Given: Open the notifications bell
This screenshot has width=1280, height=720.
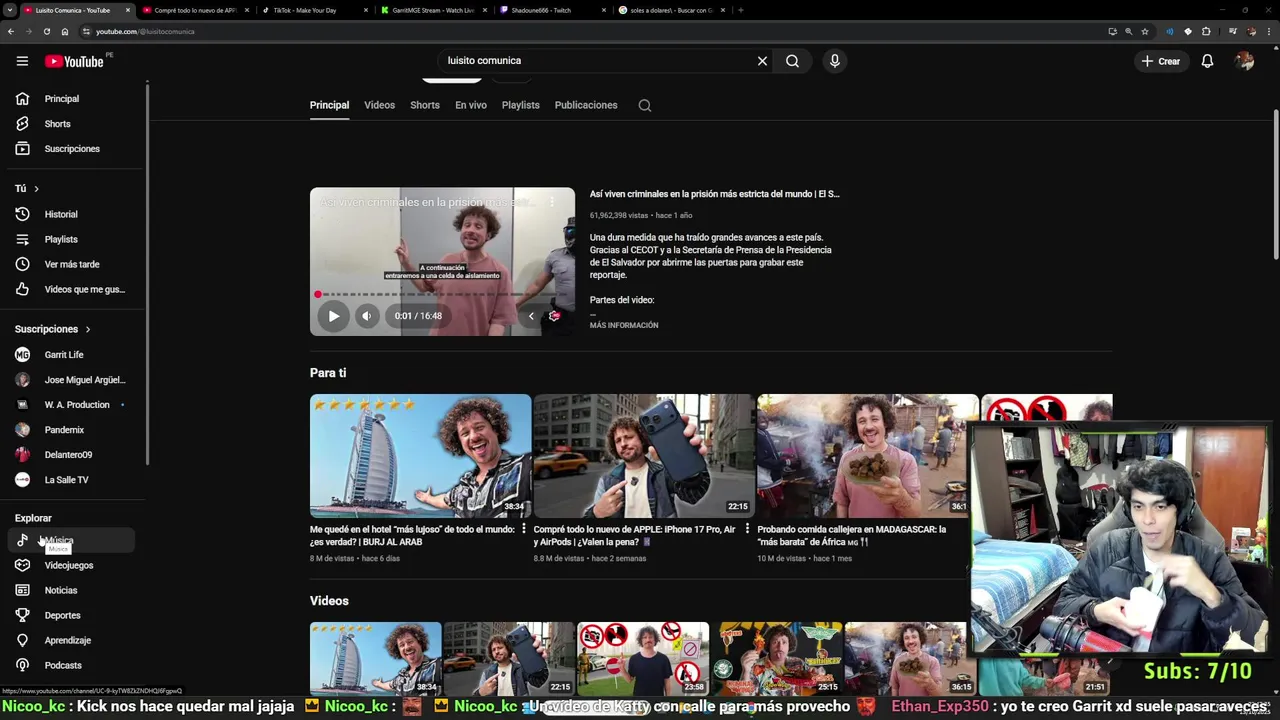Looking at the screenshot, I should pos(1207,61).
